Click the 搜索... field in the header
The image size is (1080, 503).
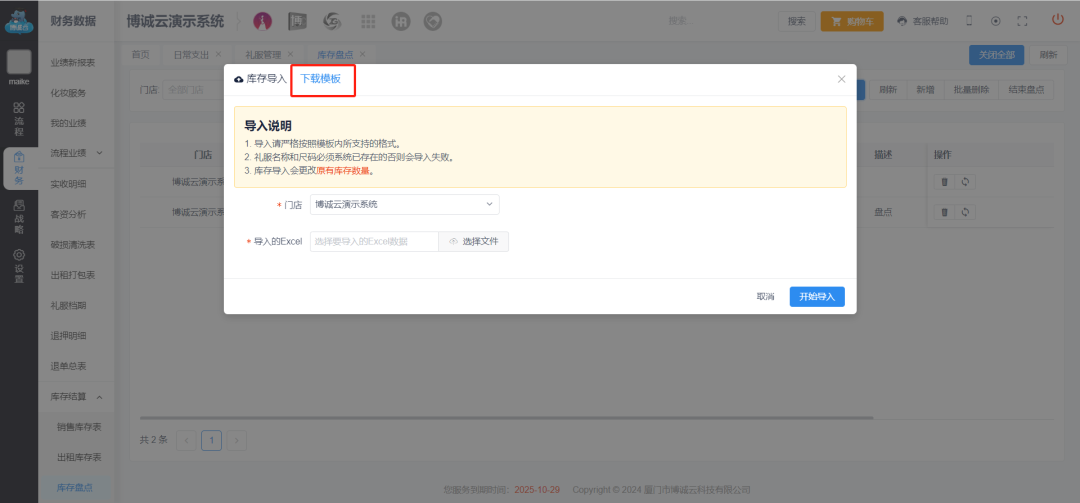pyautogui.click(x=718, y=21)
